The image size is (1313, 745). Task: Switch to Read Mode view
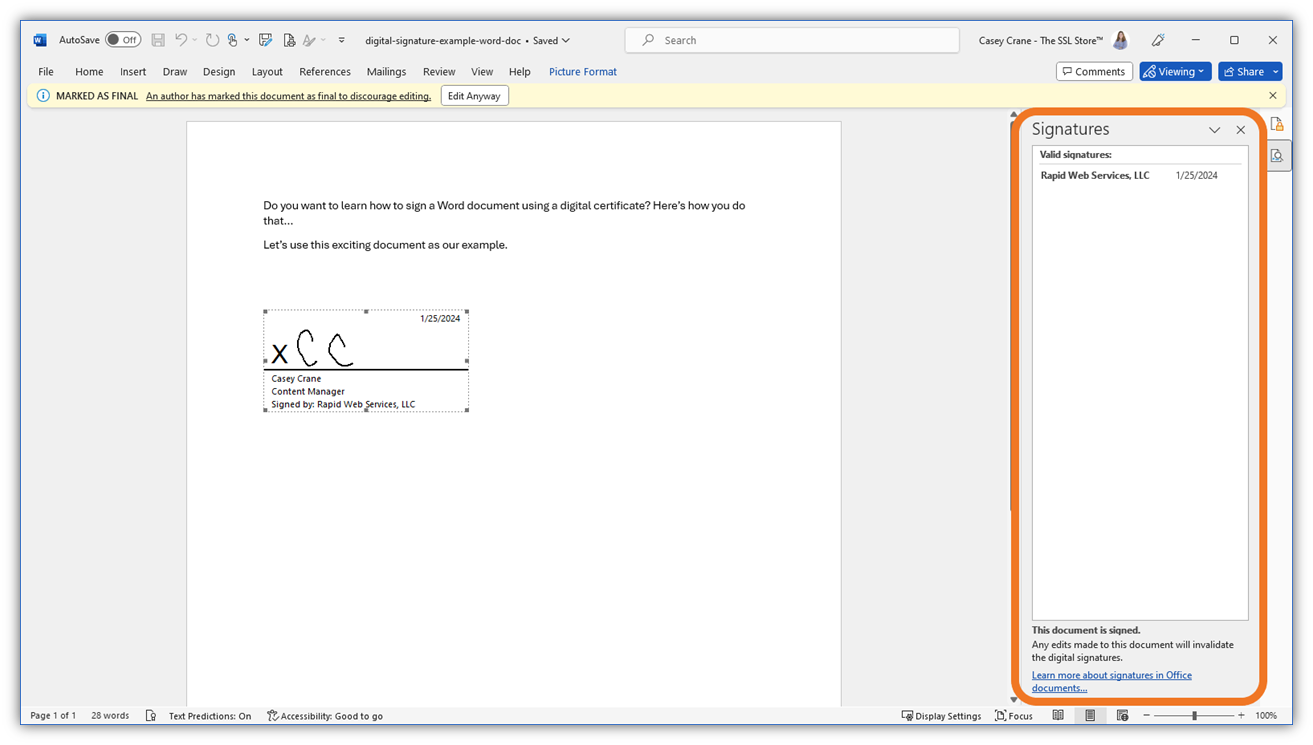click(x=1058, y=715)
